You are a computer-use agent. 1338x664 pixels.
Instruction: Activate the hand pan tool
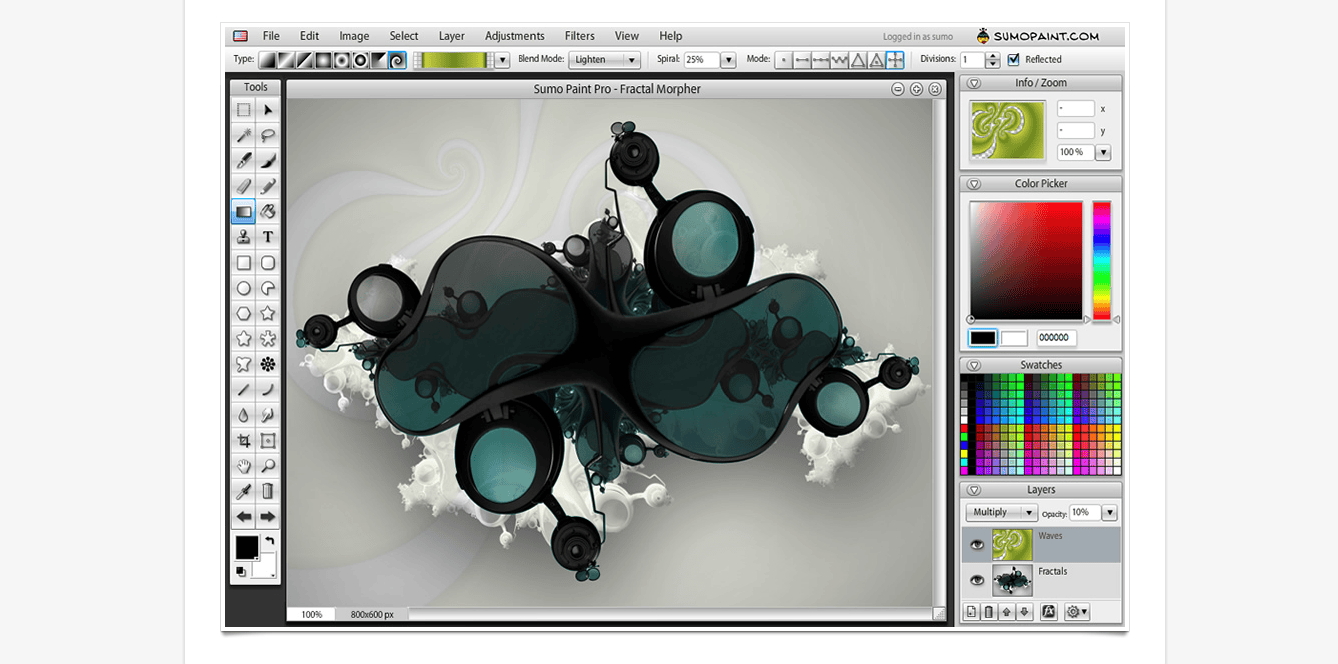[244, 466]
